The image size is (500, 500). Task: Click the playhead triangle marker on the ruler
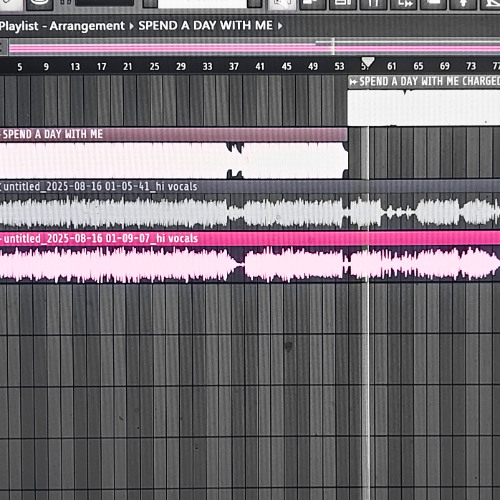[x=368, y=62]
